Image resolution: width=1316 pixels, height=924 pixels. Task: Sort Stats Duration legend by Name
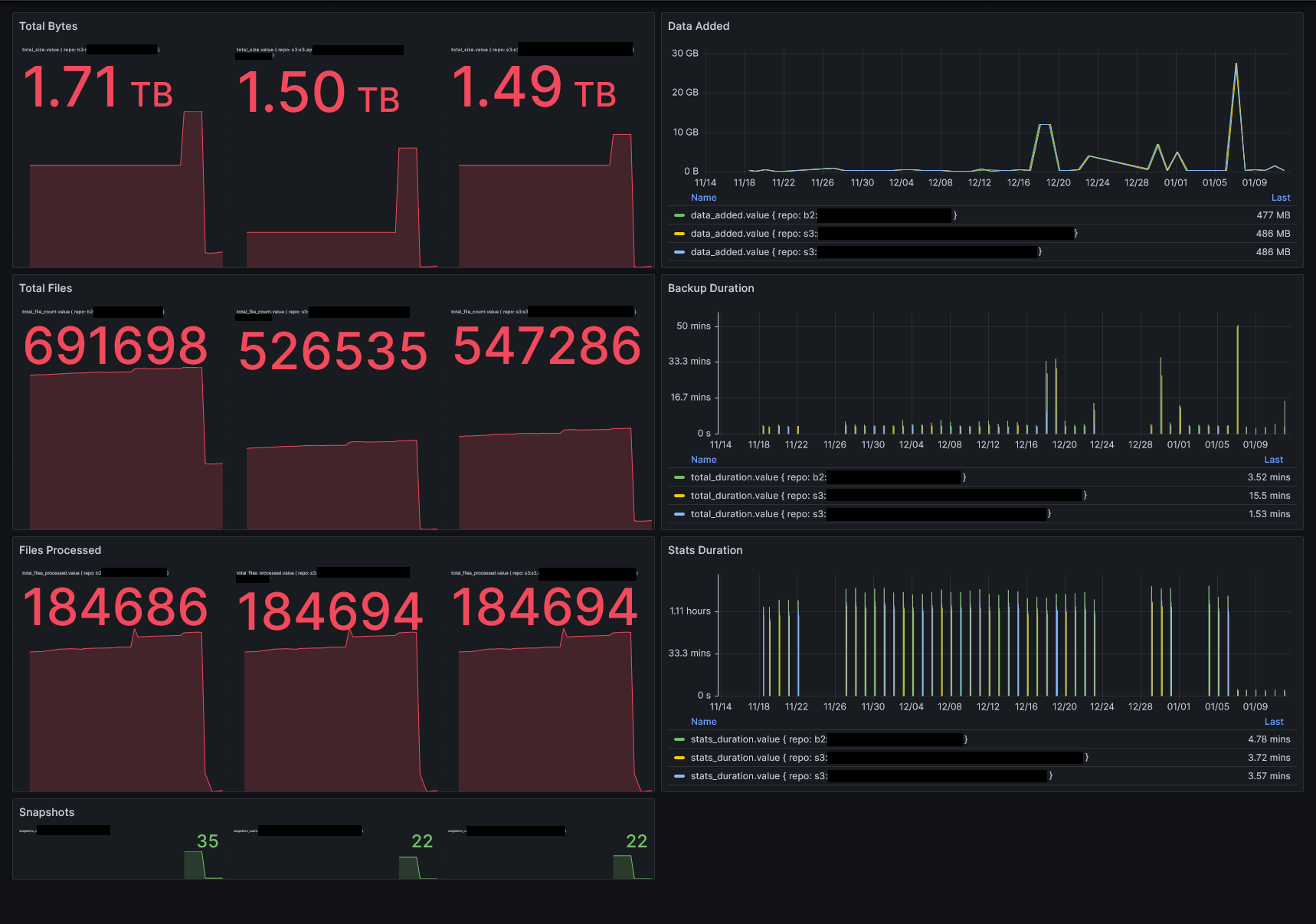703,722
